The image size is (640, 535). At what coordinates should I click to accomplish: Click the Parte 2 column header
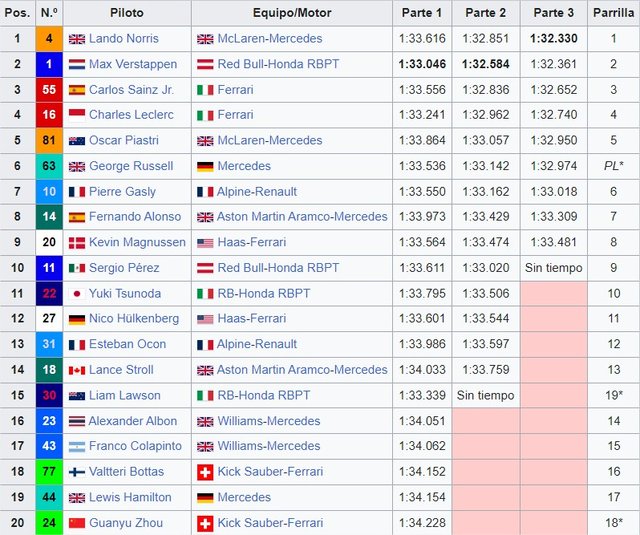coord(486,13)
